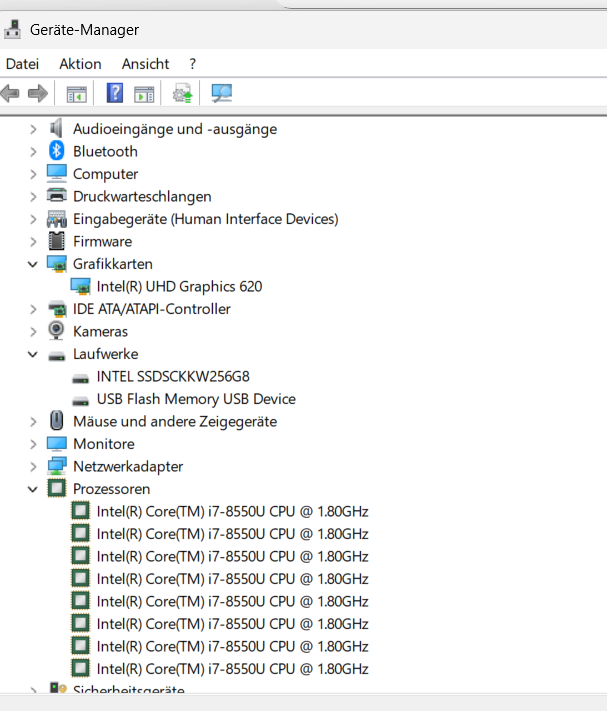
Task: Select the Druckwarteschlangen category label
Action: pyautogui.click(x=142, y=197)
